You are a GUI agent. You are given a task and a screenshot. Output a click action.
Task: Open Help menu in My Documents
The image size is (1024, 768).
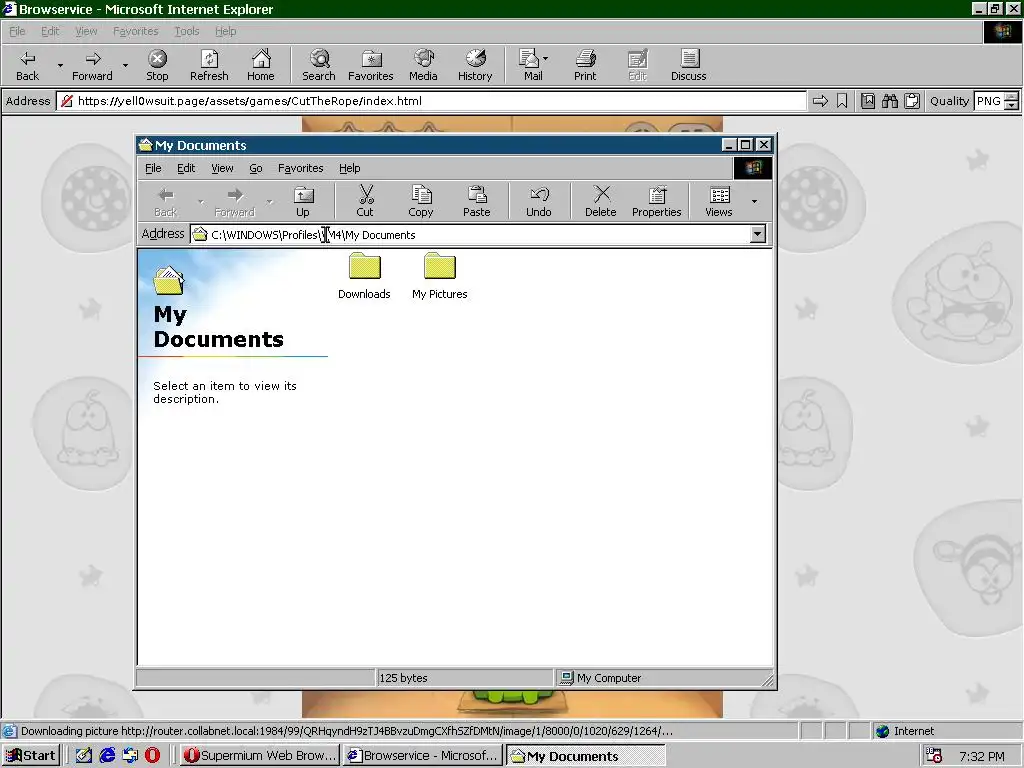349,168
